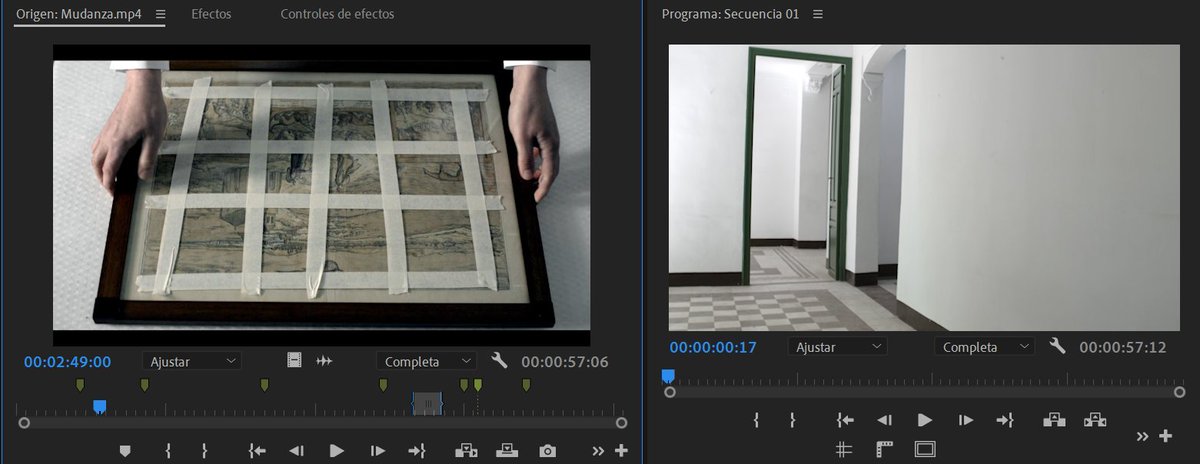Select the Origen: Mudanza.mp4 tab
The width and height of the screenshot is (1200, 464).
(81, 14)
